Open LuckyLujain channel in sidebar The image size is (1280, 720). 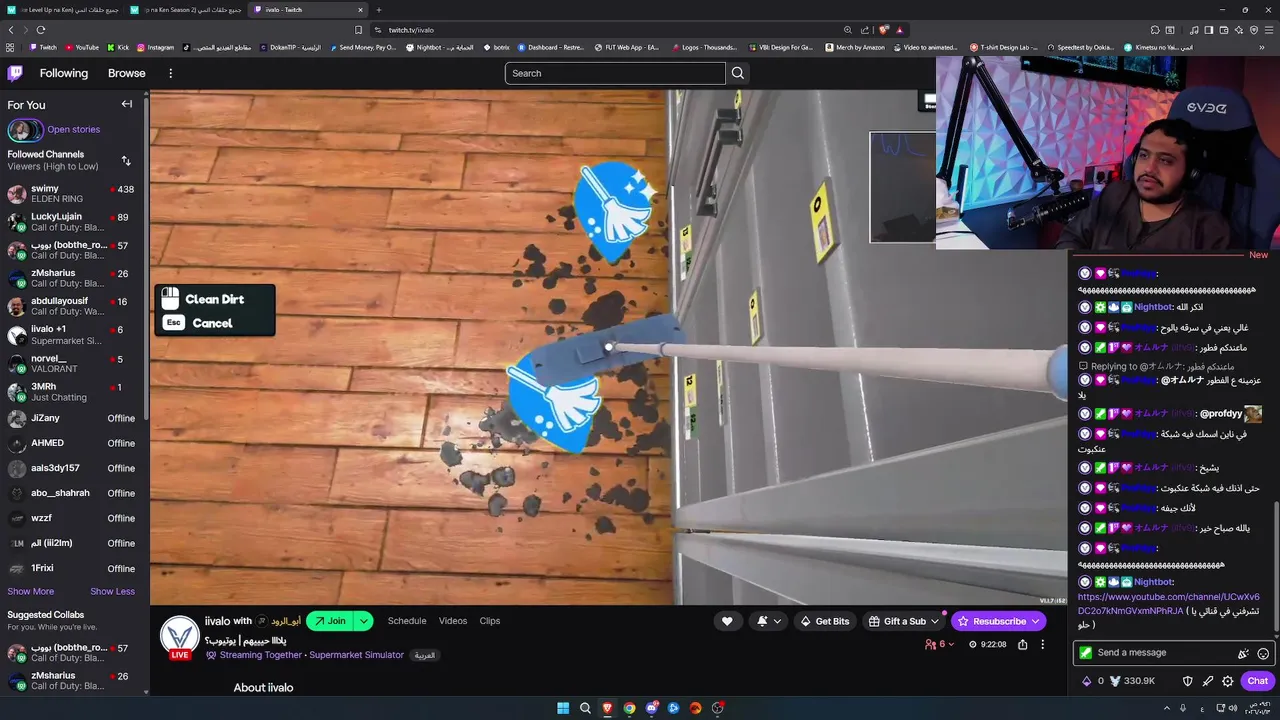pyautogui.click(x=72, y=222)
